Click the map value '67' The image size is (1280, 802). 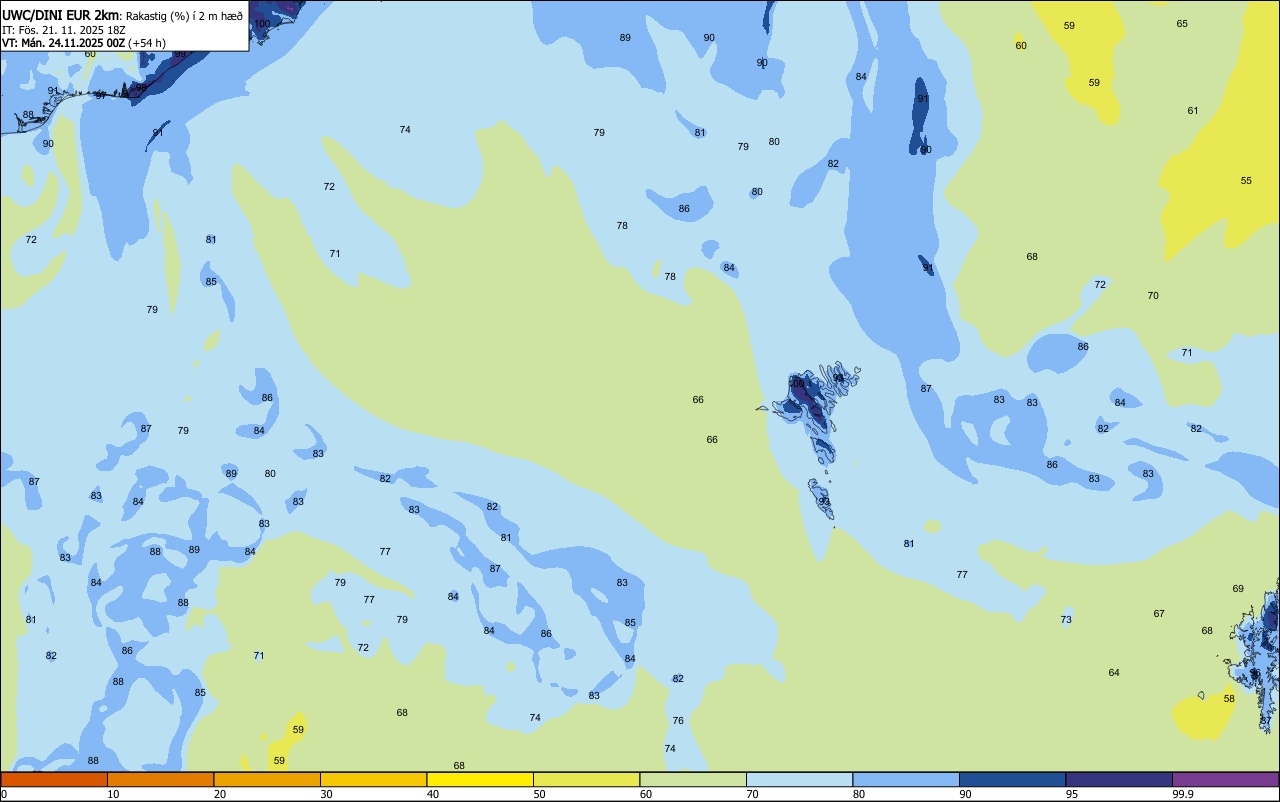tap(1159, 614)
